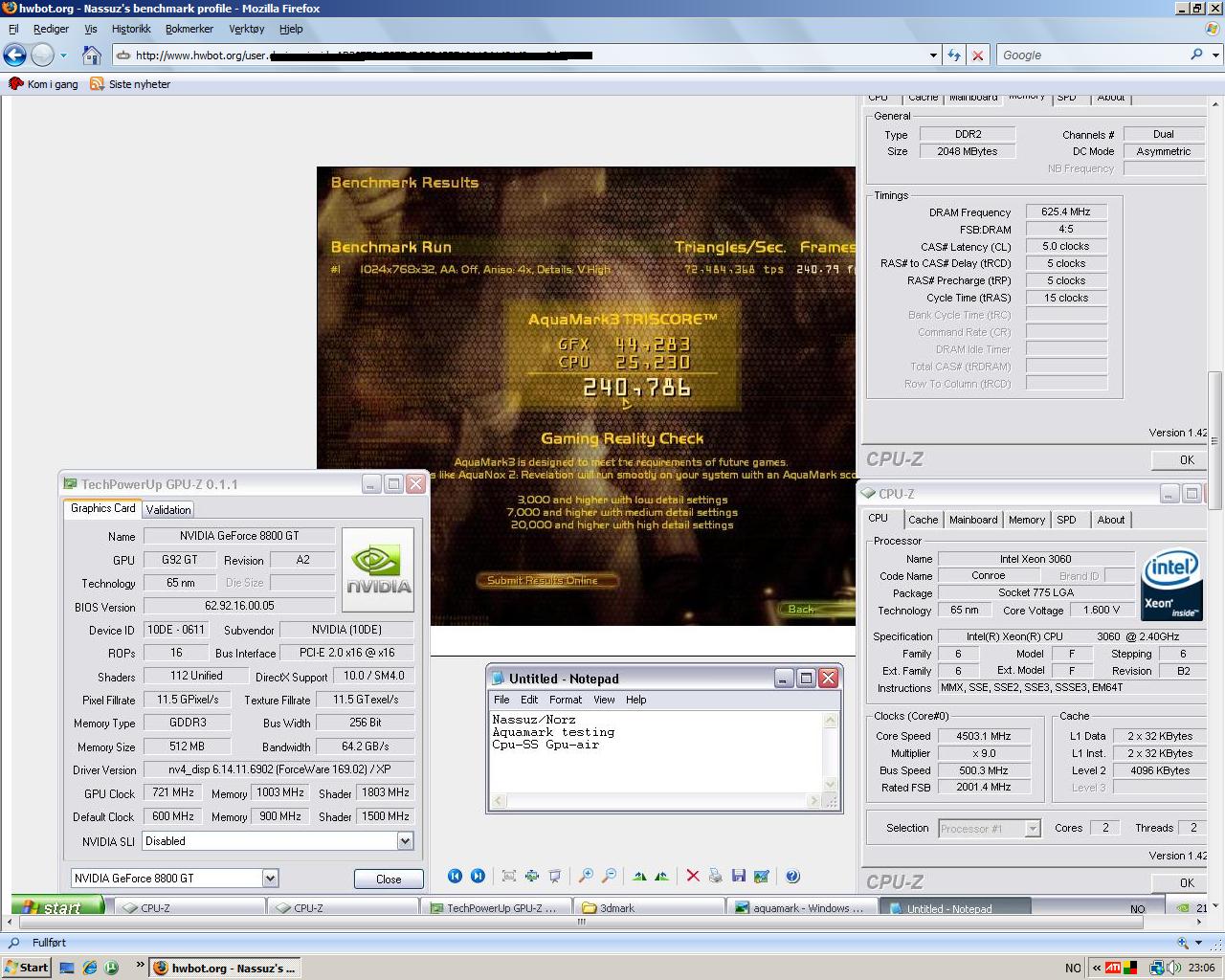Expand hidden Quick Launch items chevron
The width and height of the screenshot is (1225, 980).
point(141,966)
